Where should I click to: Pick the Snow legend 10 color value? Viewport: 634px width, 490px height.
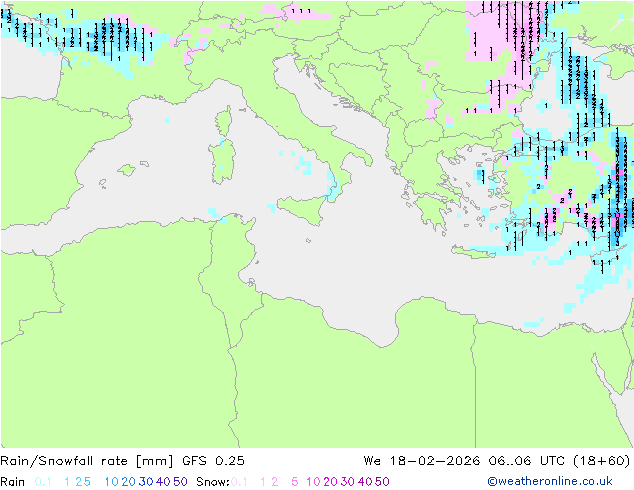click(x=313, y=482)
